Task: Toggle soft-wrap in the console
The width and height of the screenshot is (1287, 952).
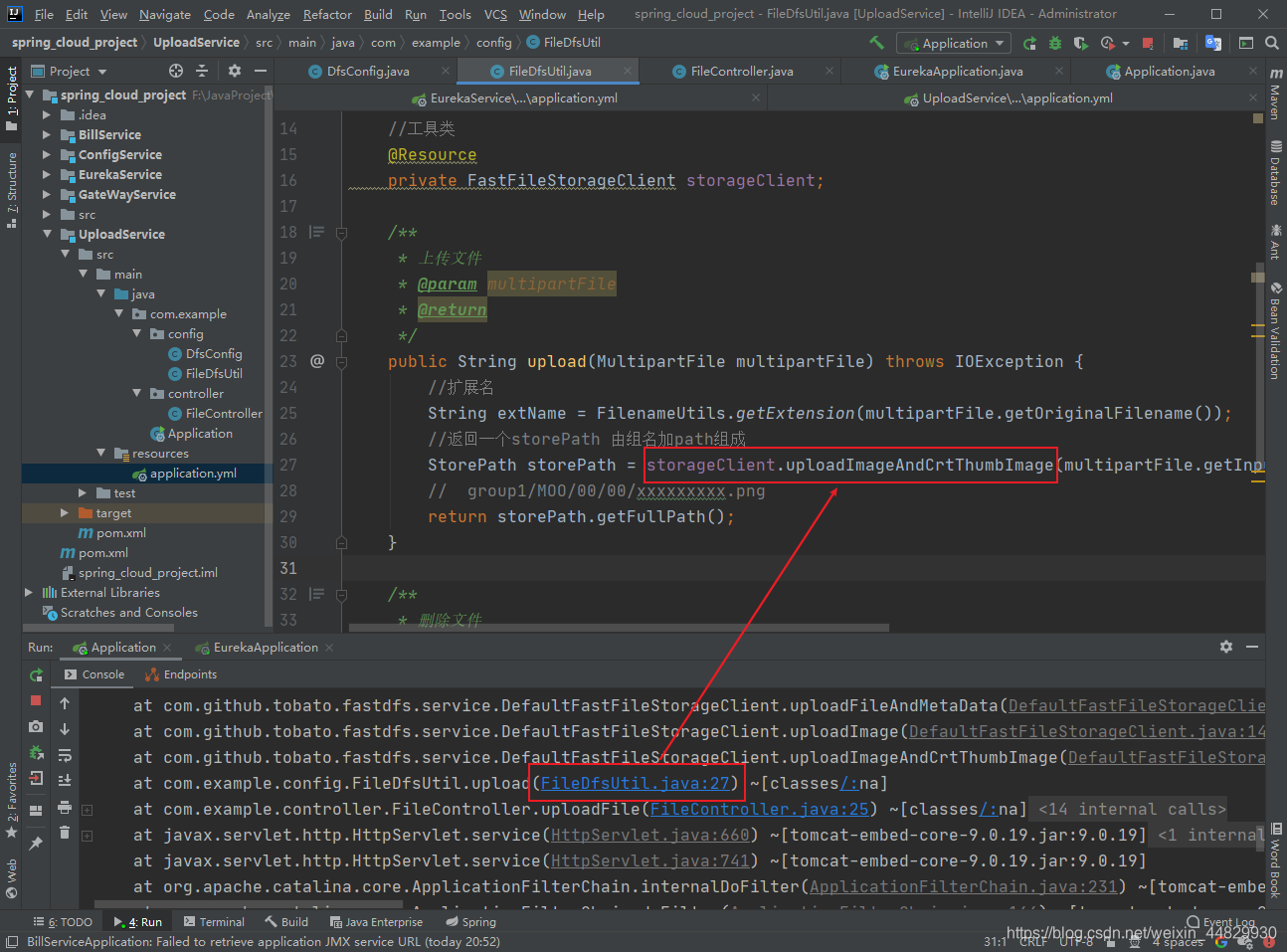Action: coord(65,754)
